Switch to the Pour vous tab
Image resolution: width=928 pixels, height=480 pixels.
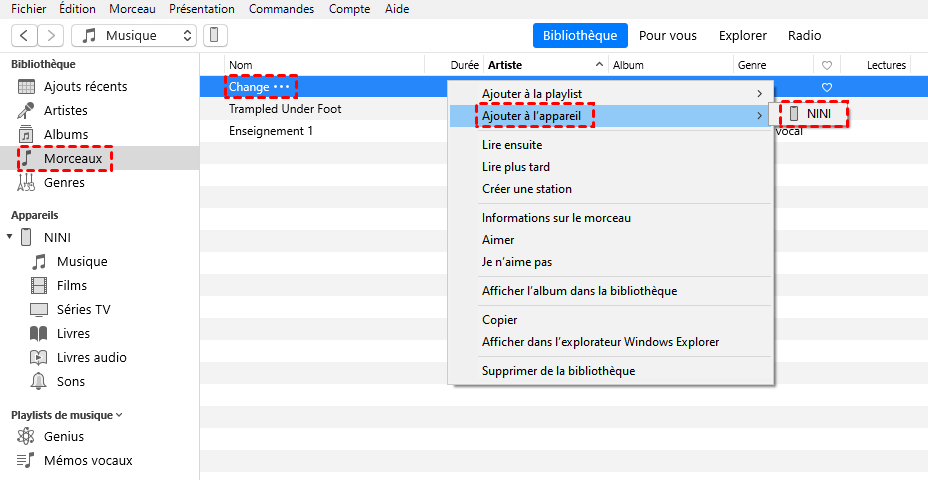[x=667, y=36]
